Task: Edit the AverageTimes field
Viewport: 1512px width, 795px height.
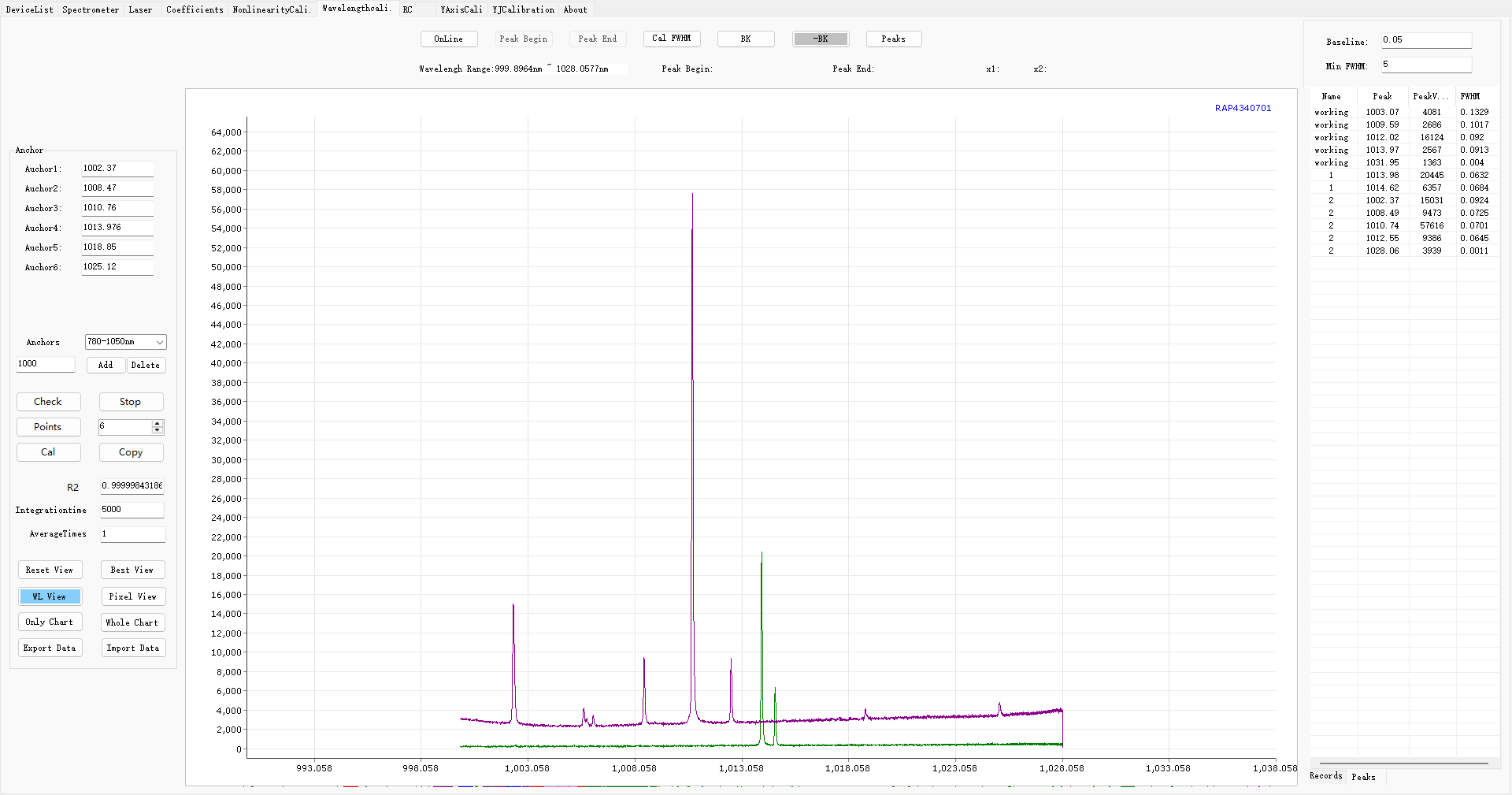Action: (132, 534)
